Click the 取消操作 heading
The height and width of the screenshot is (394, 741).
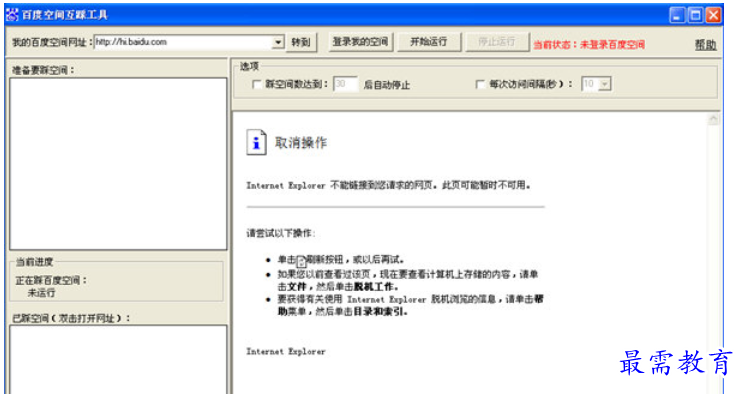click(x=301, y=143)
